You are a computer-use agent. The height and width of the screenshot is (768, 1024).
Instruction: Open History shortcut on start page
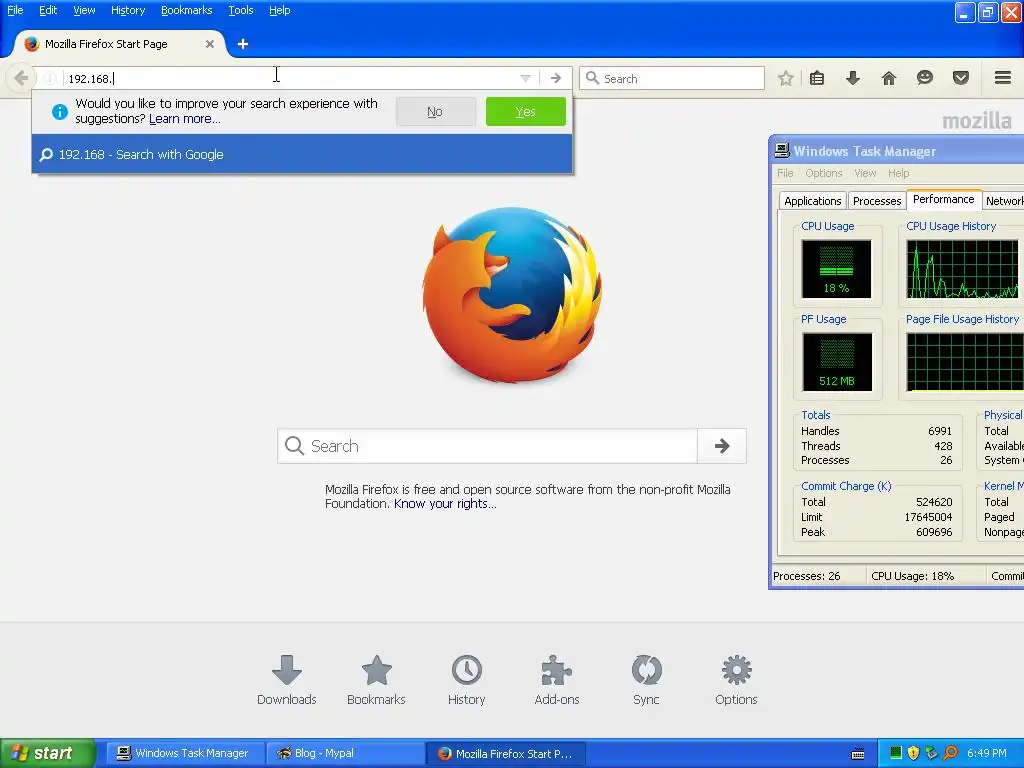pos(466,680)
